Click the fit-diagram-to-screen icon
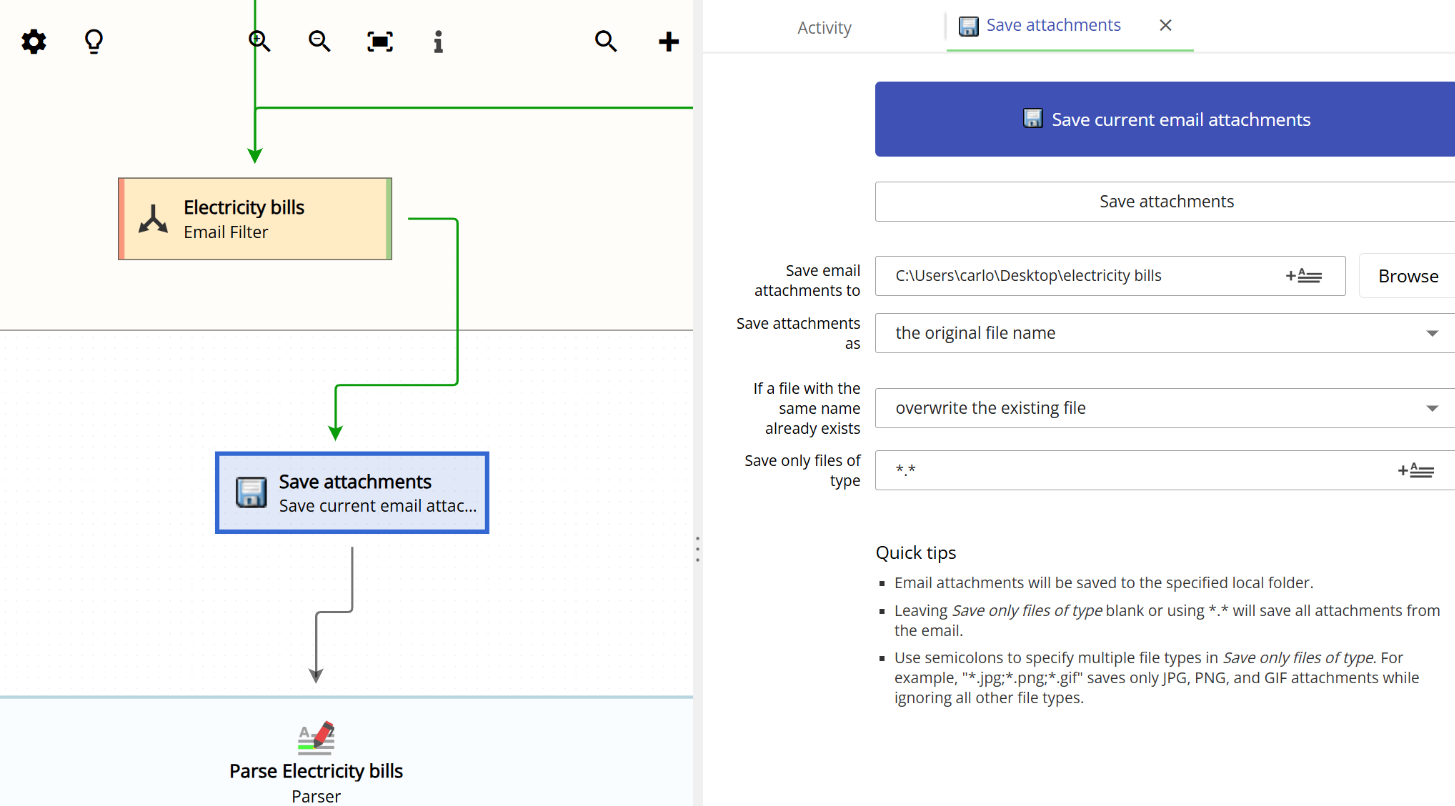The width and height of the screenshot is (1455, 806). 379,41
